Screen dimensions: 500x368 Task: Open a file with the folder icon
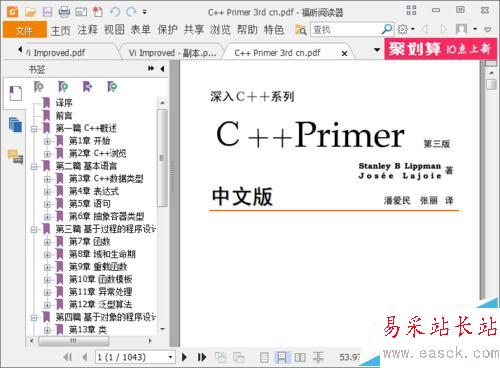click(30, 12)
